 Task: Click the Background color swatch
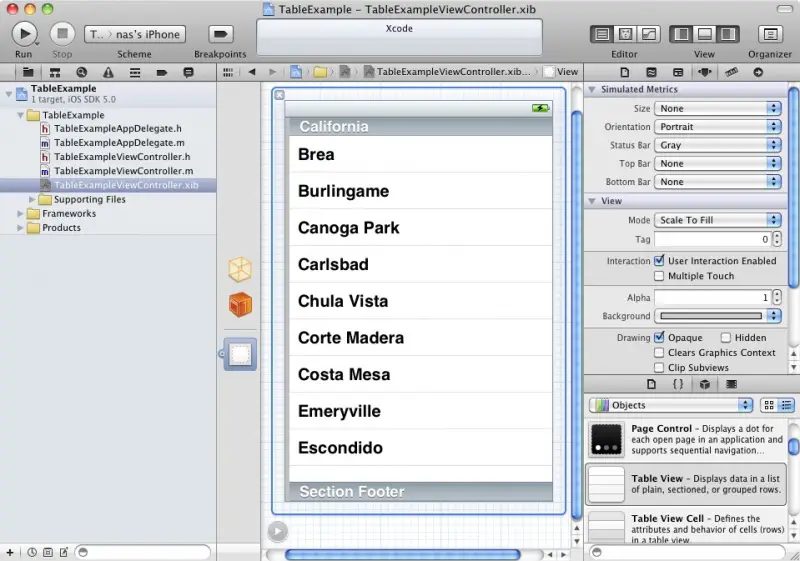(x=709, y=316)
